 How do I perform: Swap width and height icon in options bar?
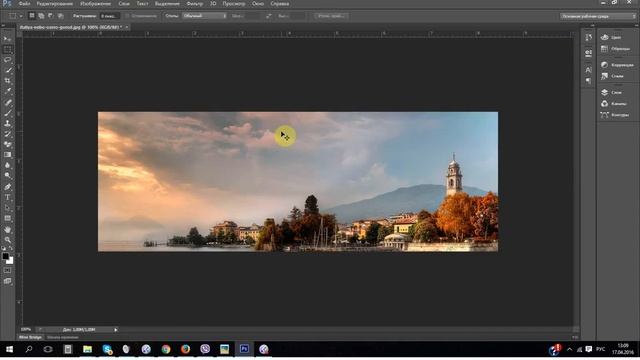click(269, 16)
